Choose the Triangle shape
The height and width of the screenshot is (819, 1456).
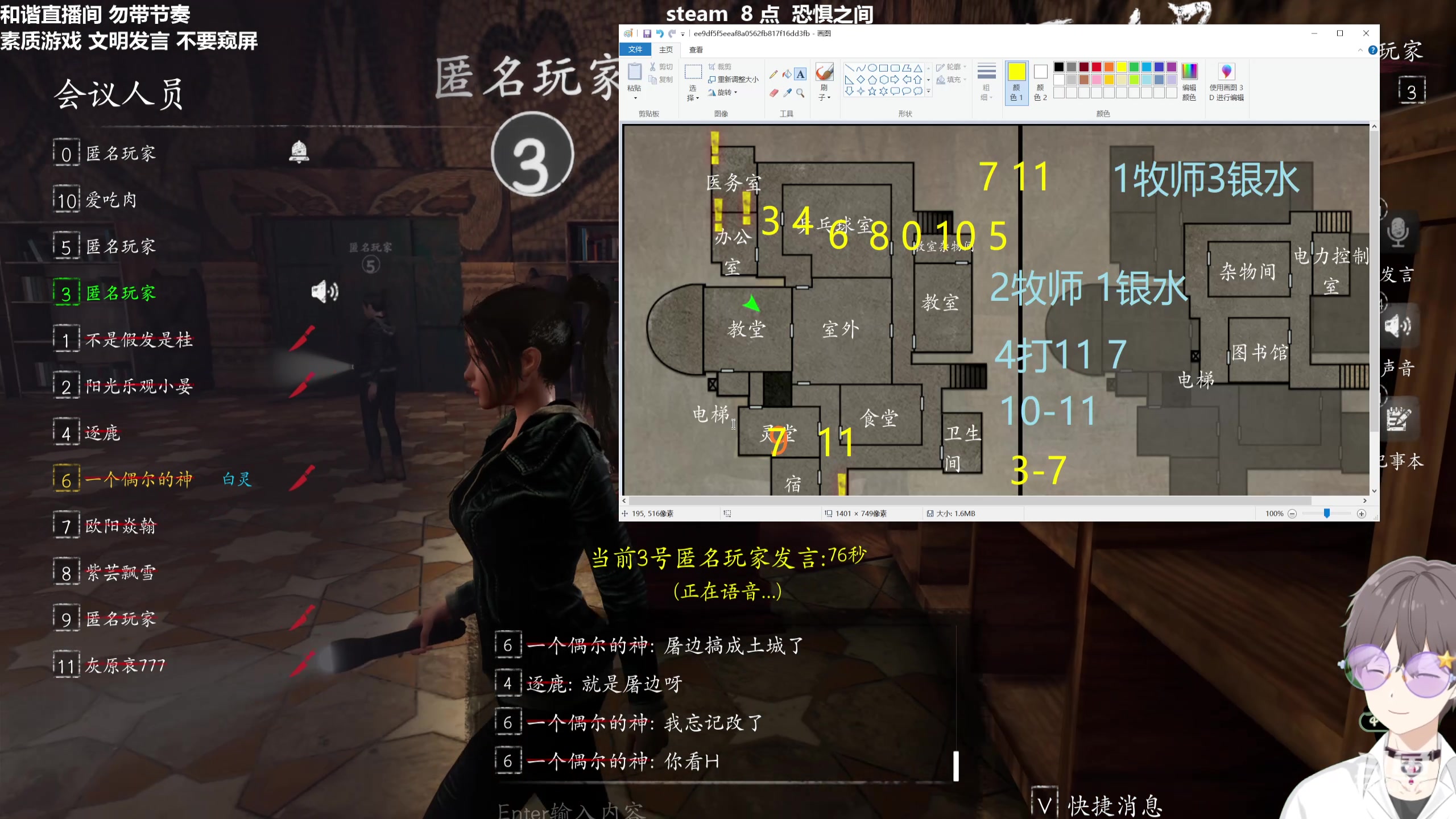pos(917,68)
